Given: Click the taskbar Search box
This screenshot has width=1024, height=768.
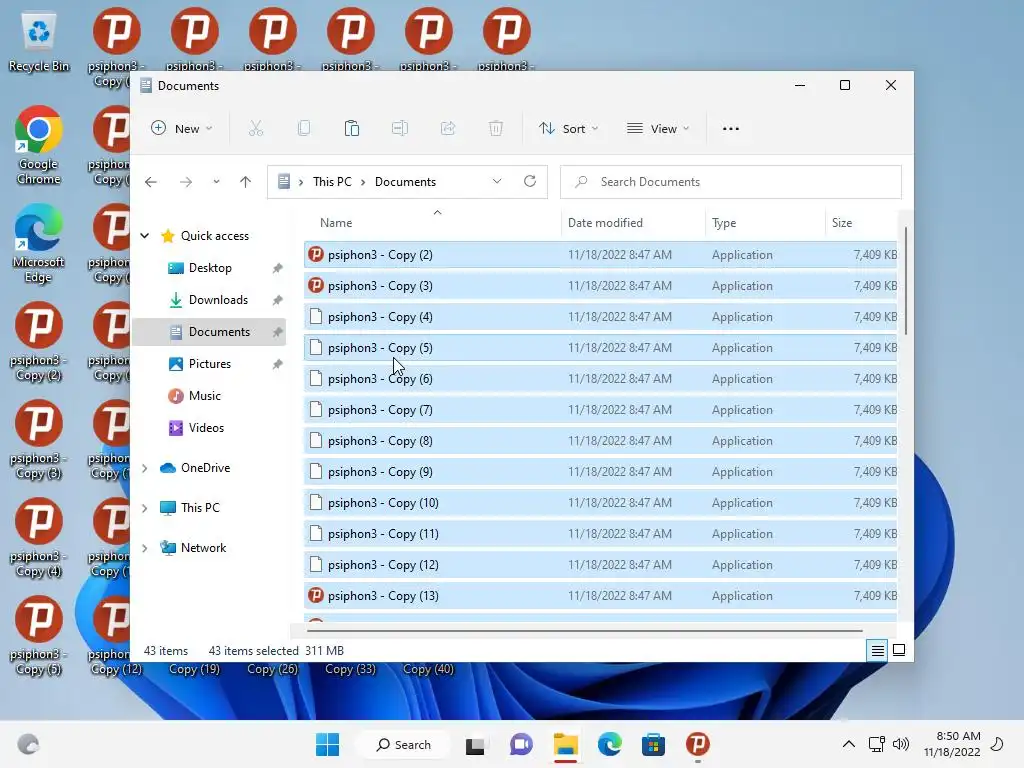Looking at the screenshot, I should pos(404,744).
